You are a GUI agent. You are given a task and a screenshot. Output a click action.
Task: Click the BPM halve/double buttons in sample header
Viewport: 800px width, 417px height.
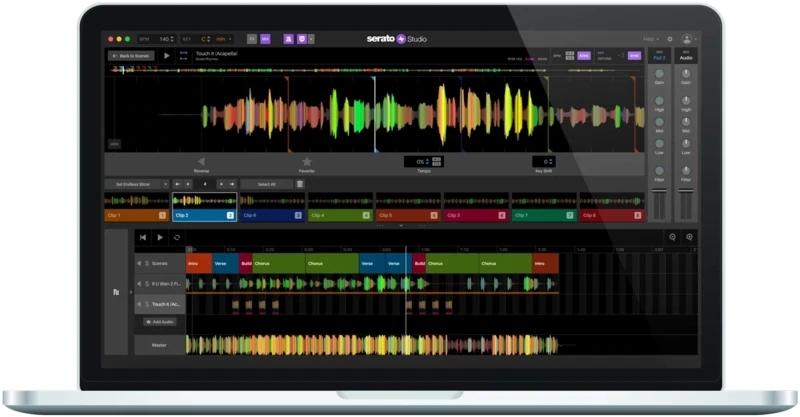(569, 56)
